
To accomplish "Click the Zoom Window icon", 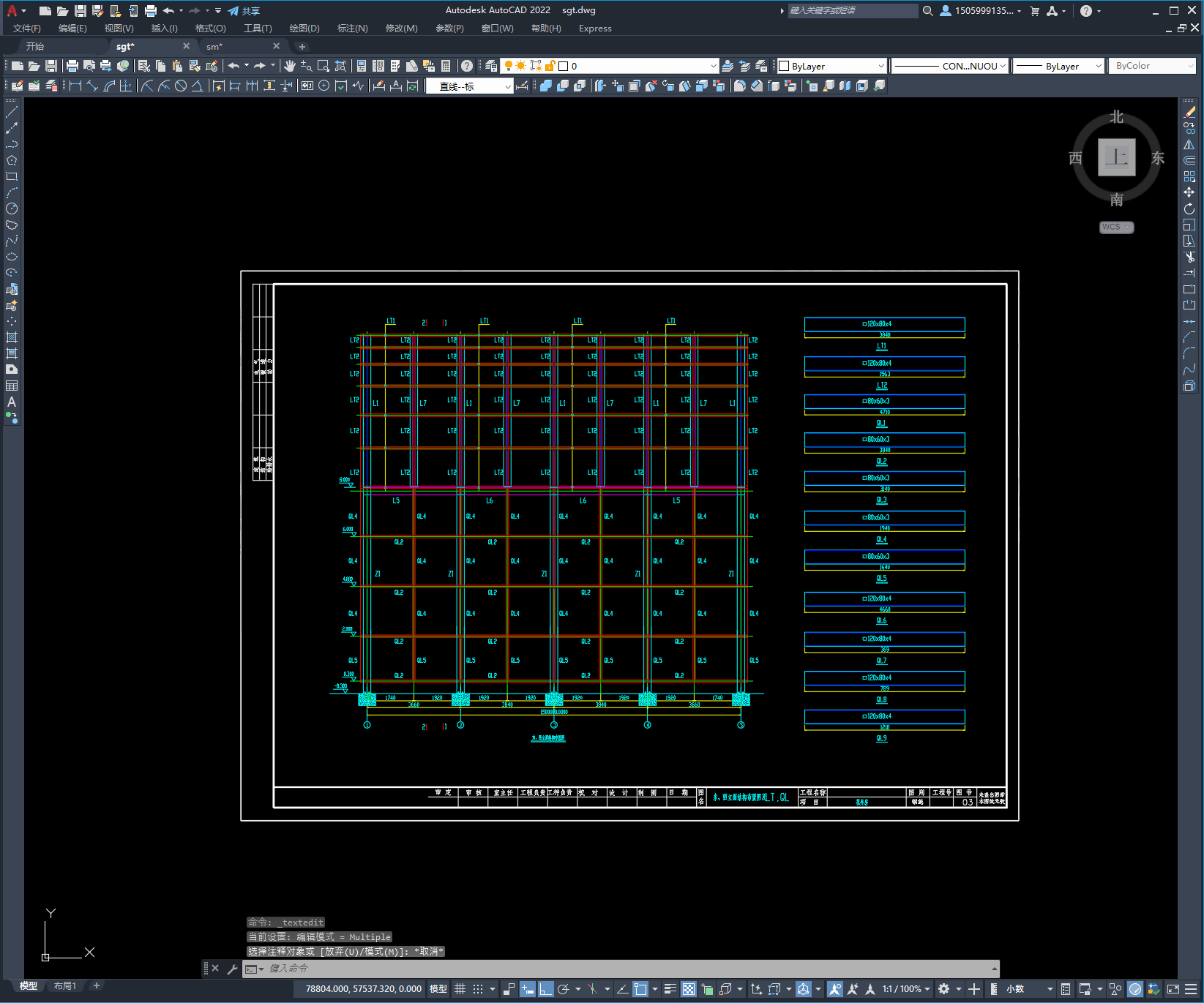I will [x=324, y=66].
